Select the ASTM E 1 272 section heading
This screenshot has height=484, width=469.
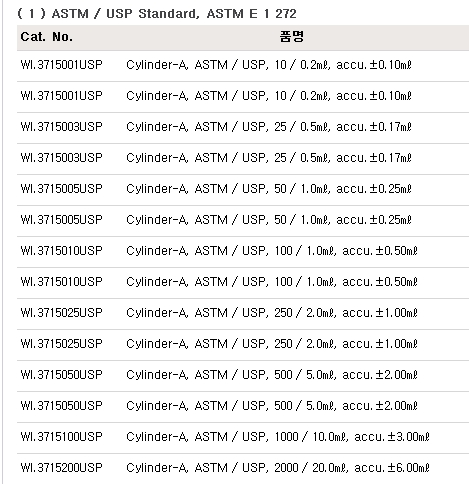point(157,14)
